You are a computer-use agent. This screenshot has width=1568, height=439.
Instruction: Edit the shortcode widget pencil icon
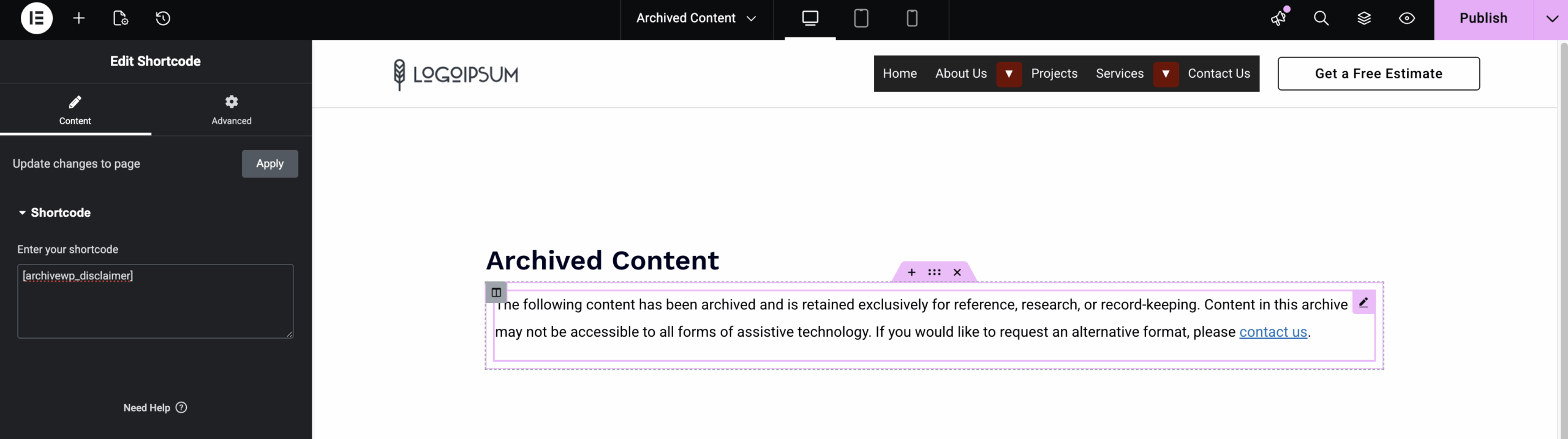click(x=1363, y=302)
